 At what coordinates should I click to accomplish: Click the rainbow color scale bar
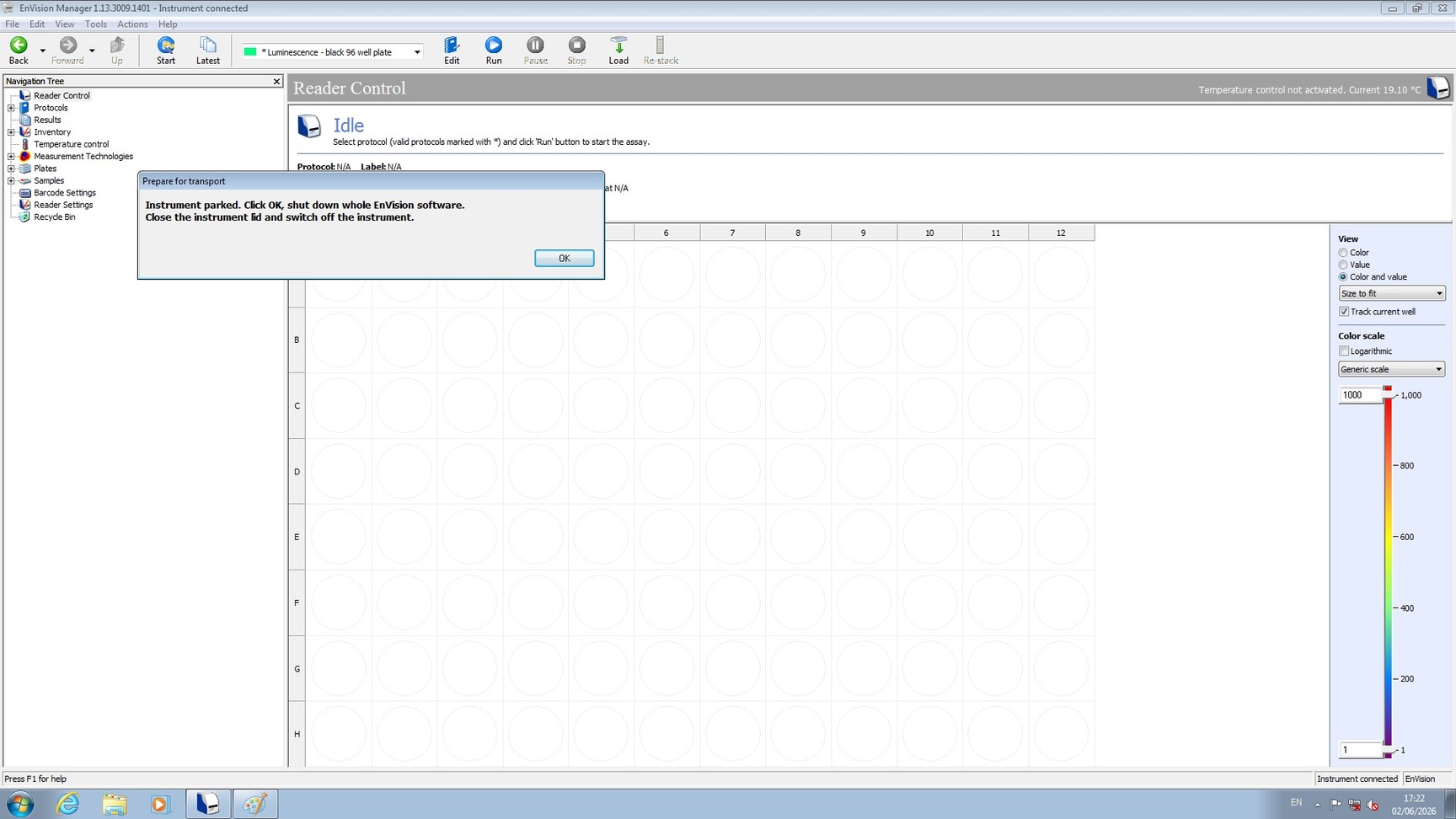(1388, 571)
